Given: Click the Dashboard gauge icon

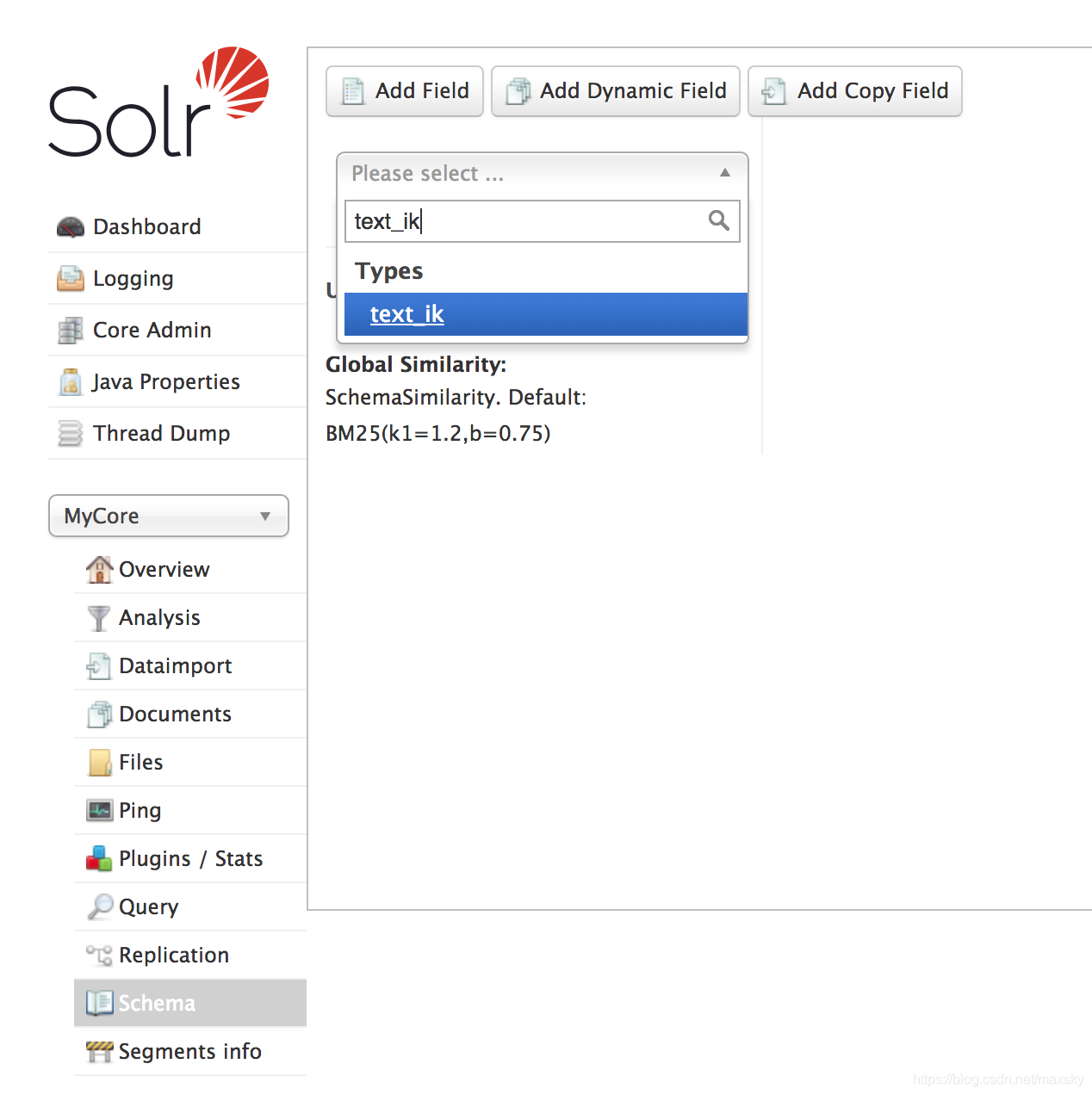Looking at the screenshot, I should (71, 227).
